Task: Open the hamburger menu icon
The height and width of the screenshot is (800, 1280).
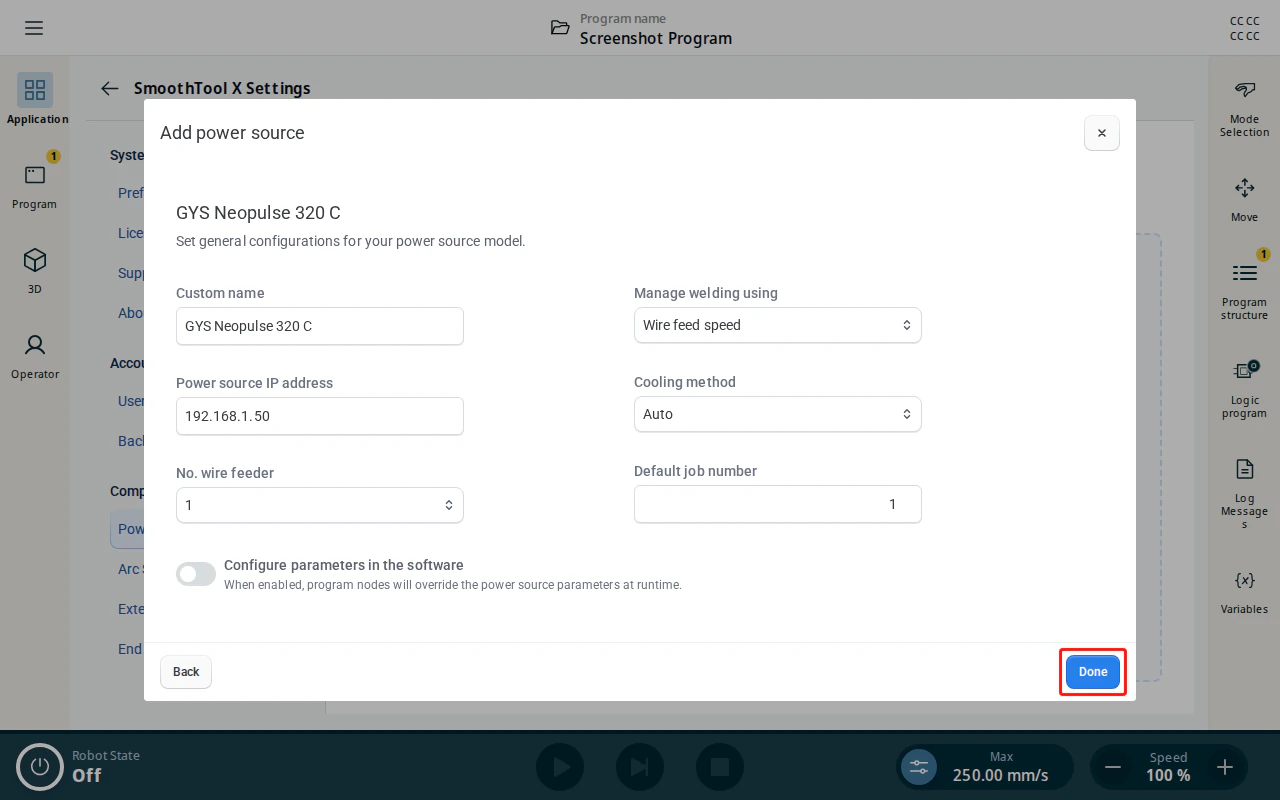Action: [x=34, y=28]
